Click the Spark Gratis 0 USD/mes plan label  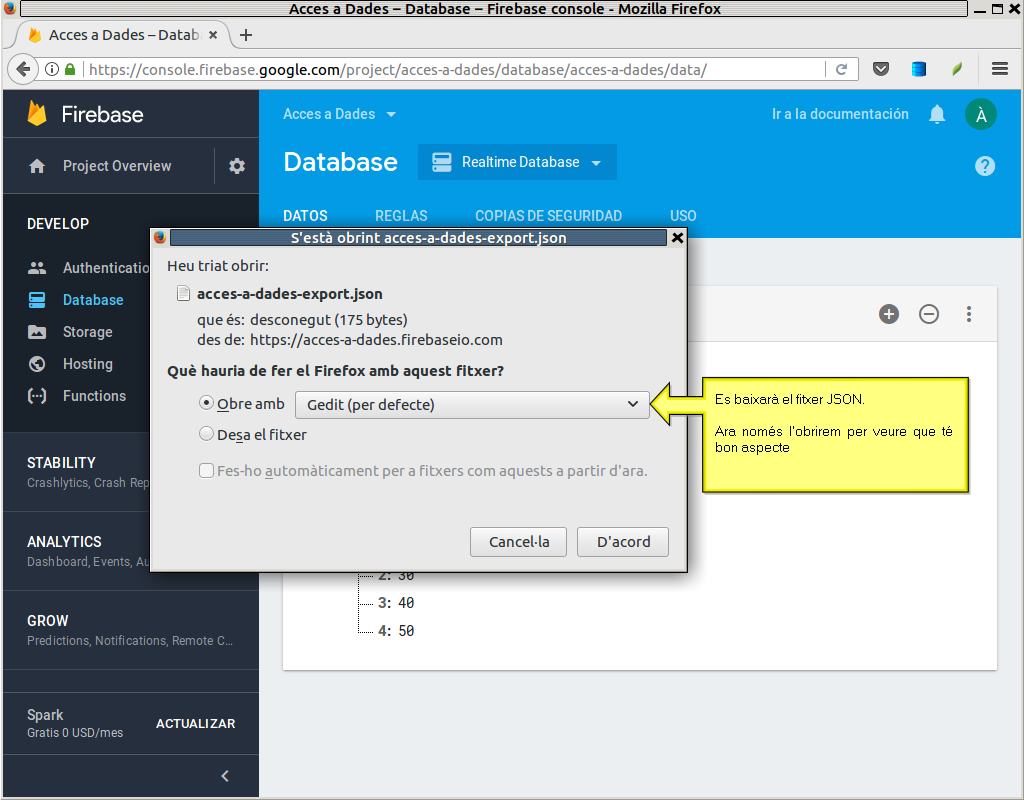75,724
